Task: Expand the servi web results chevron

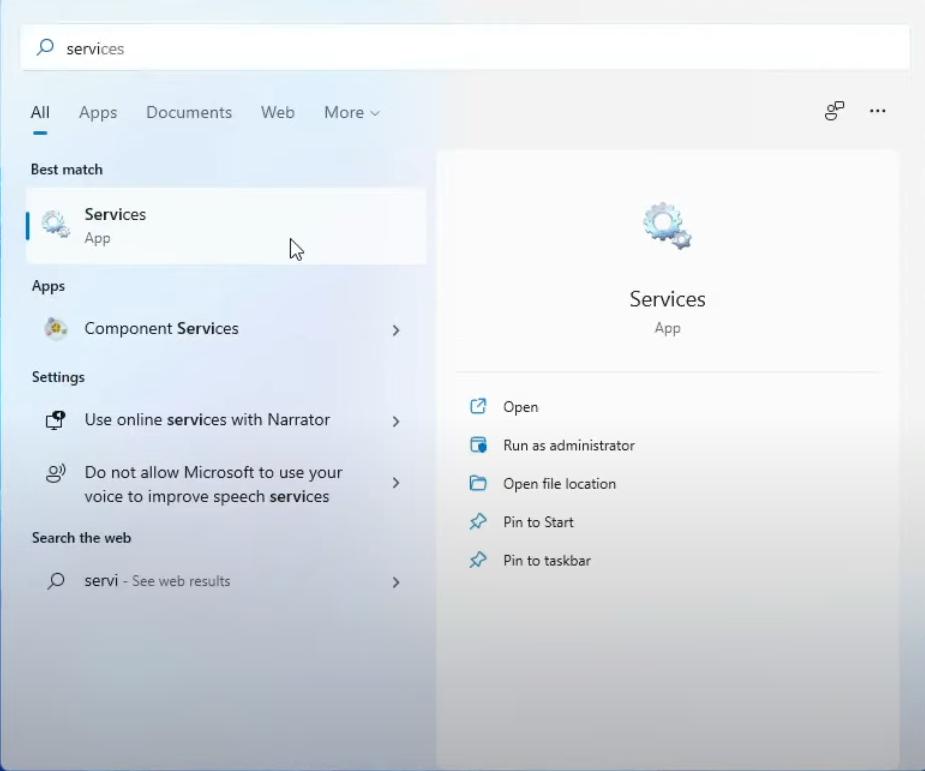Action: coord(396,582)
